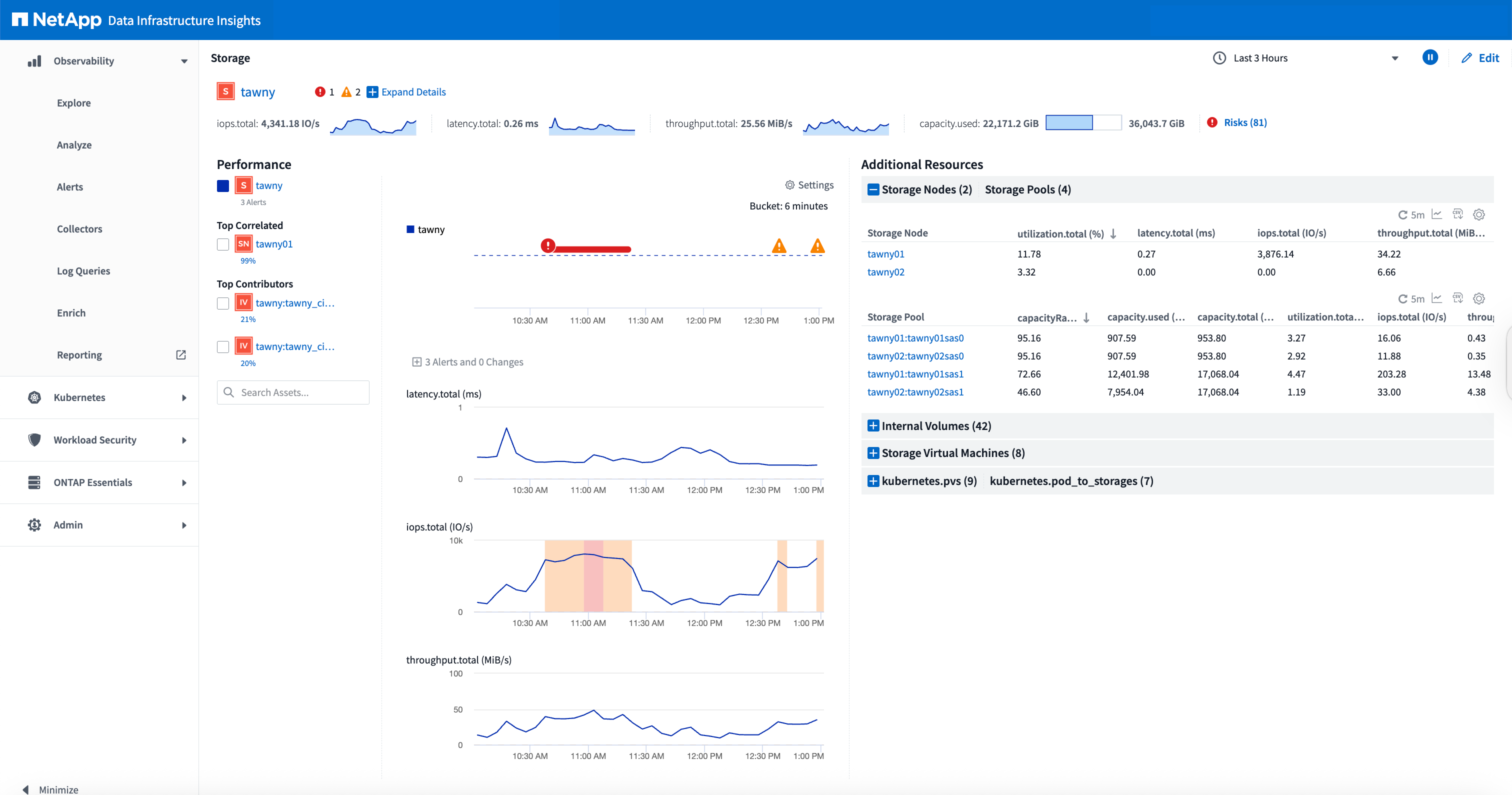Check the tawny01 Top Correlated checkbox
The image size is (1512, 795).
223,244
